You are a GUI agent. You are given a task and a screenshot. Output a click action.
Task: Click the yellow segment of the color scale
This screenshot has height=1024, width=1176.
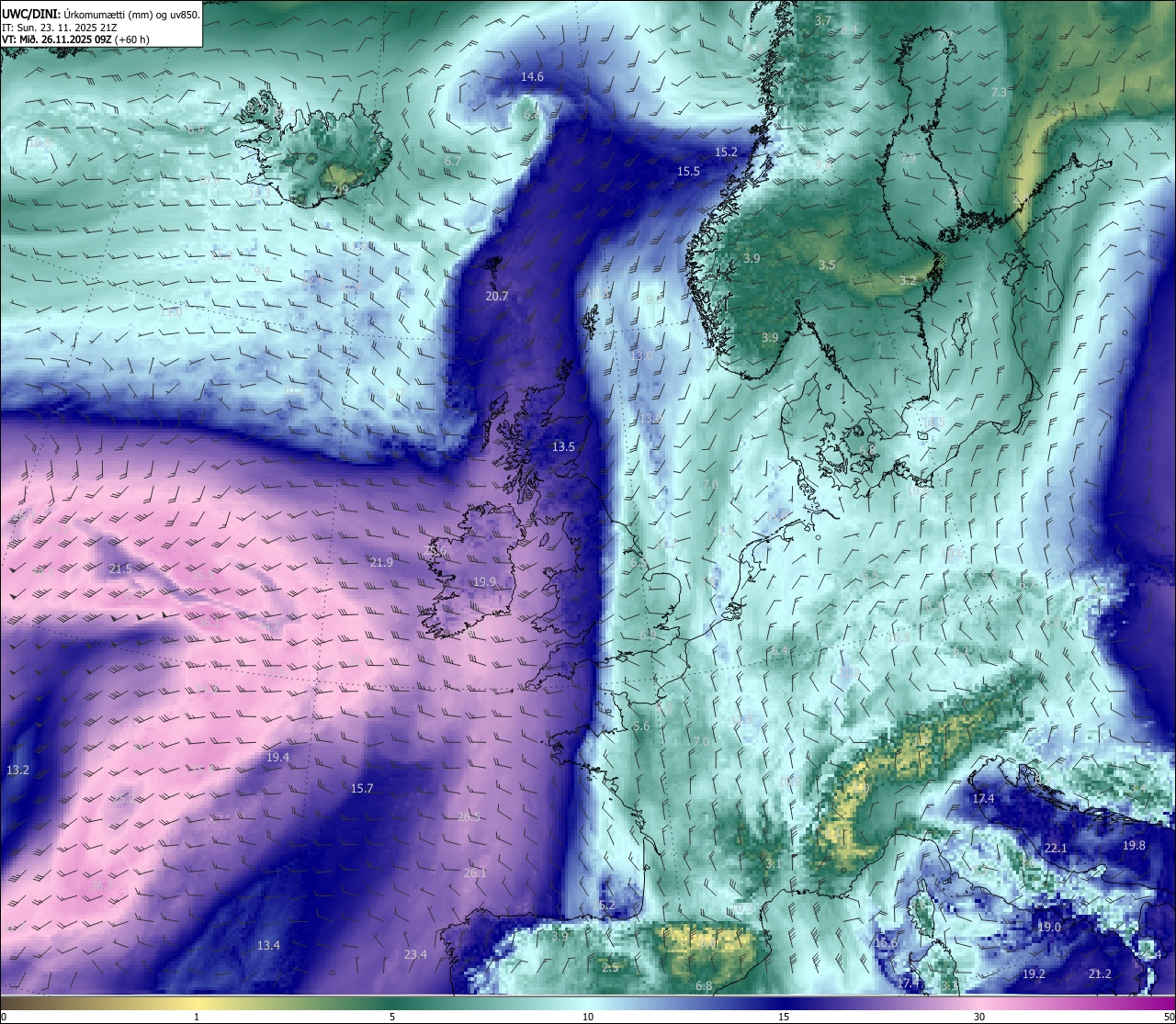(x=197, y=1003)
